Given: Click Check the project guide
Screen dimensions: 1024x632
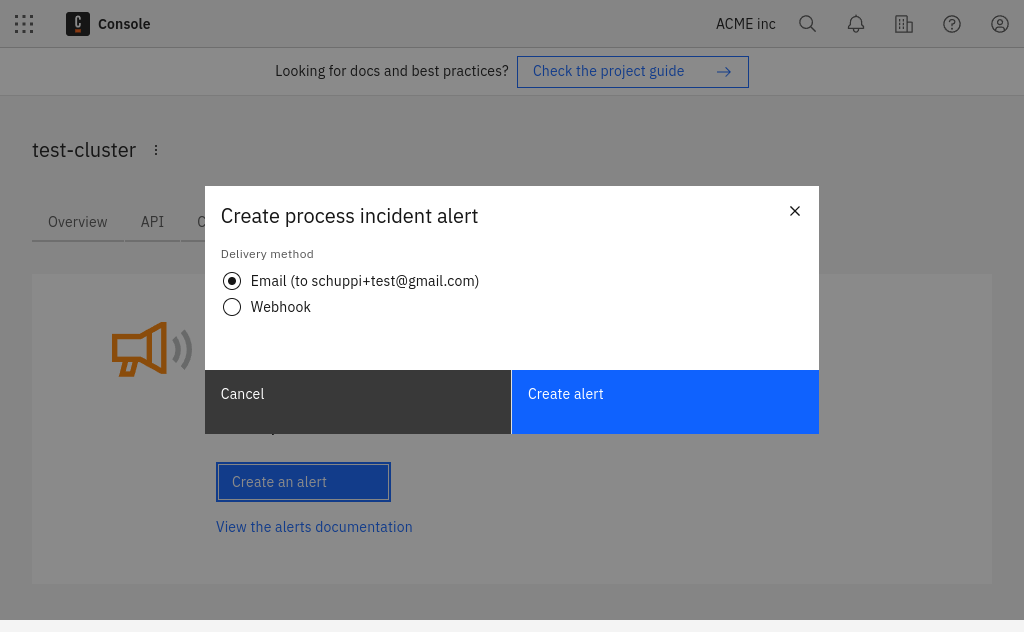Looking at the screenshot, I should click(x=633, y=71).
